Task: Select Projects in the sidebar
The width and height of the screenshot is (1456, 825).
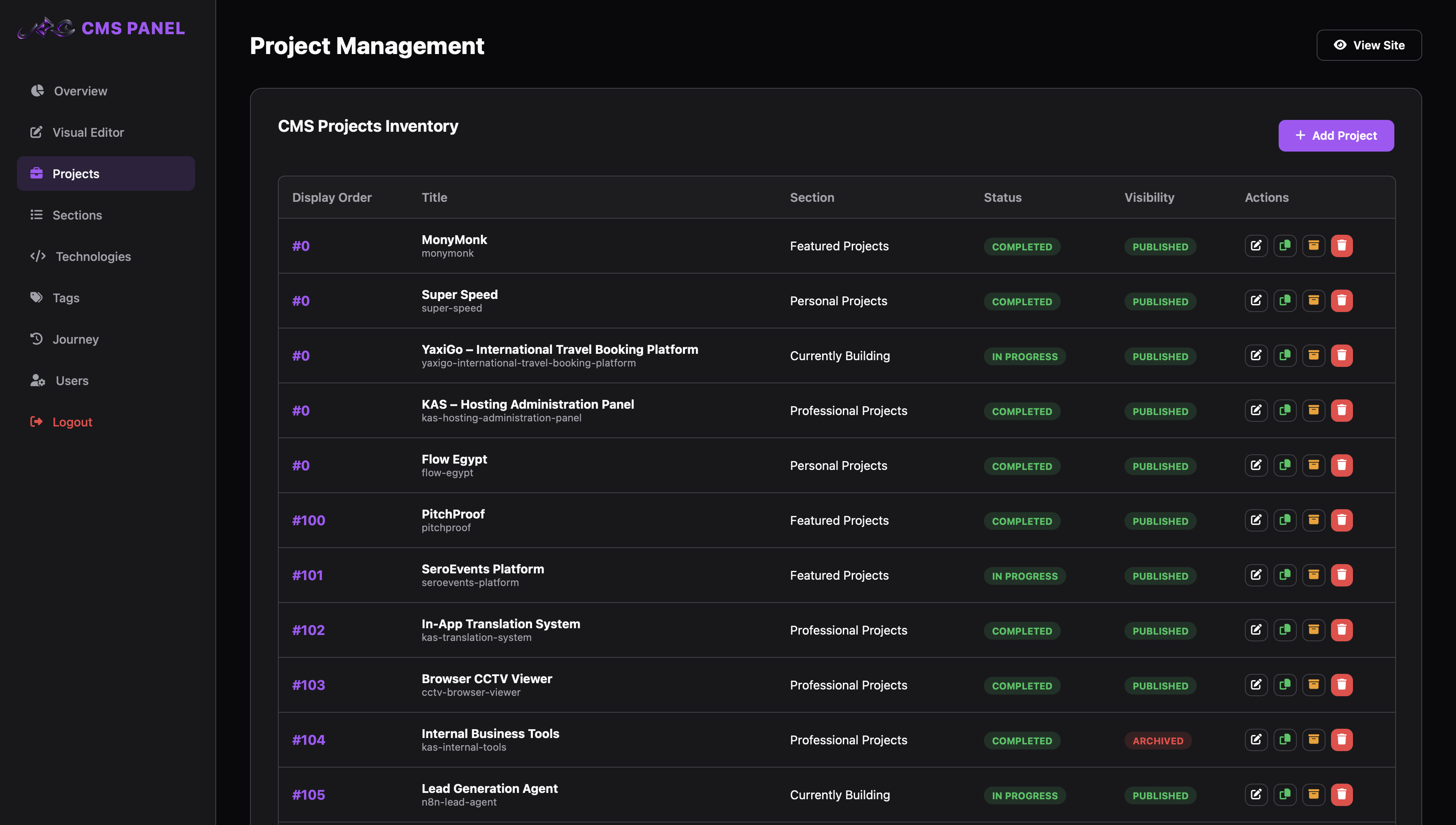Action: coord(106,174)
